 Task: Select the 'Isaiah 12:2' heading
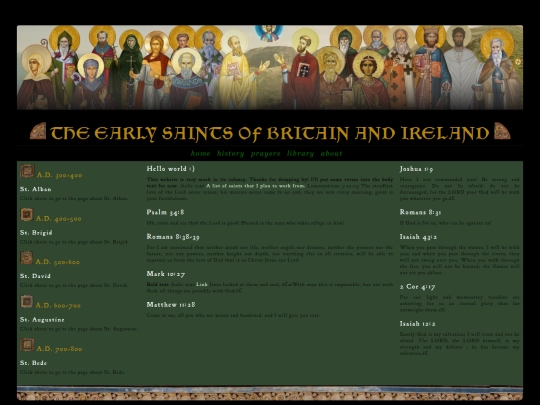click(417, 324)
